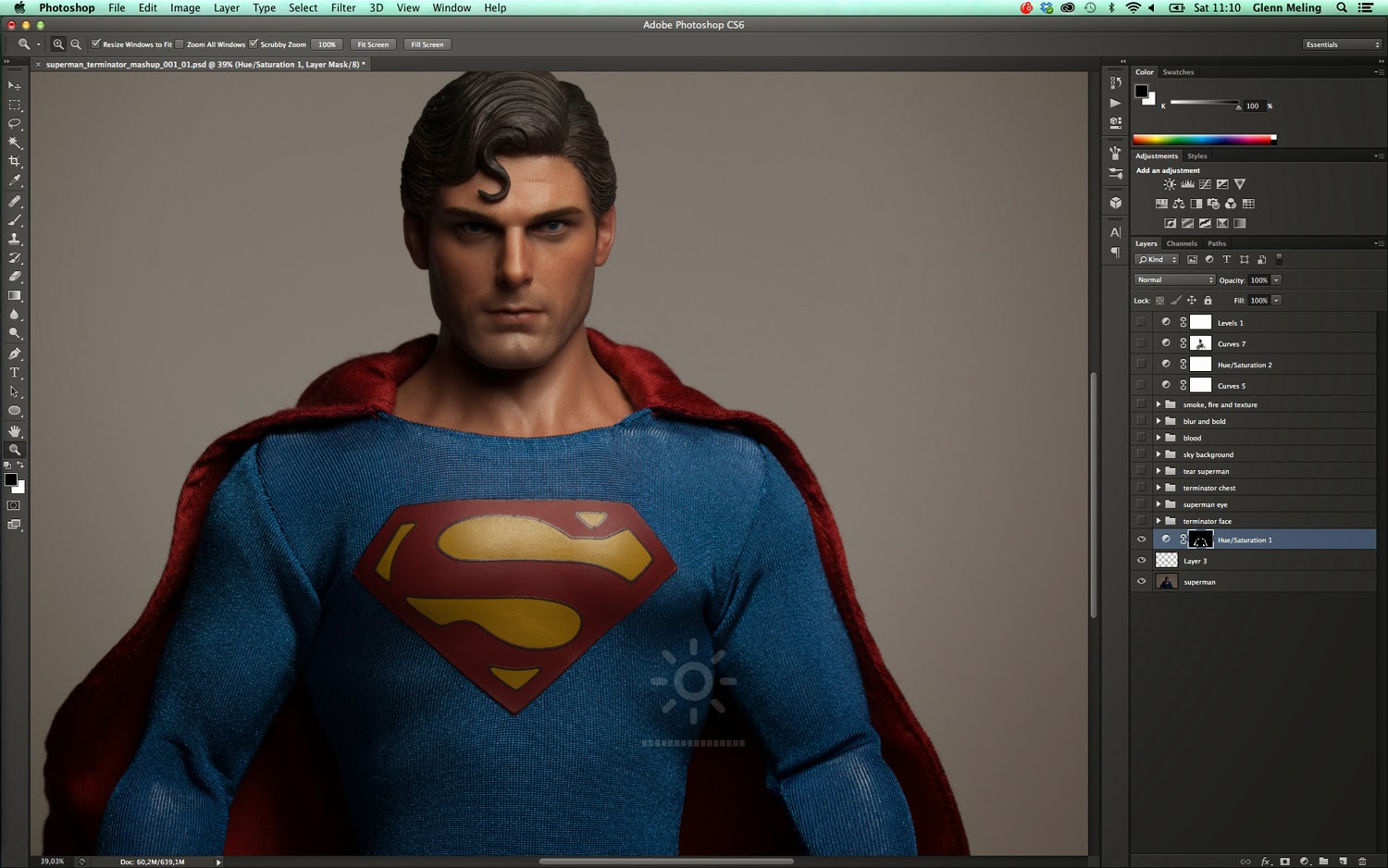This screenshot has width=1388, height=868.
Task: Select the Brush tool
Action: coord(15,220)
